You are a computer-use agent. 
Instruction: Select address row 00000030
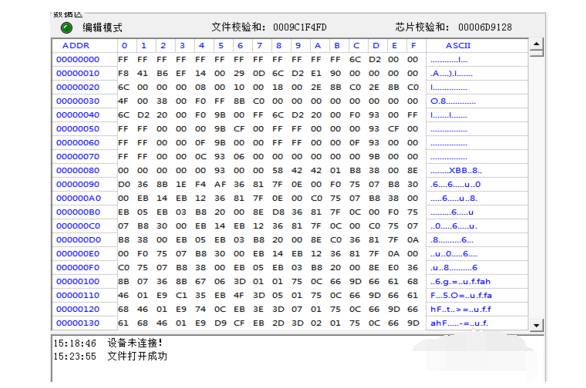pos(78,101)
